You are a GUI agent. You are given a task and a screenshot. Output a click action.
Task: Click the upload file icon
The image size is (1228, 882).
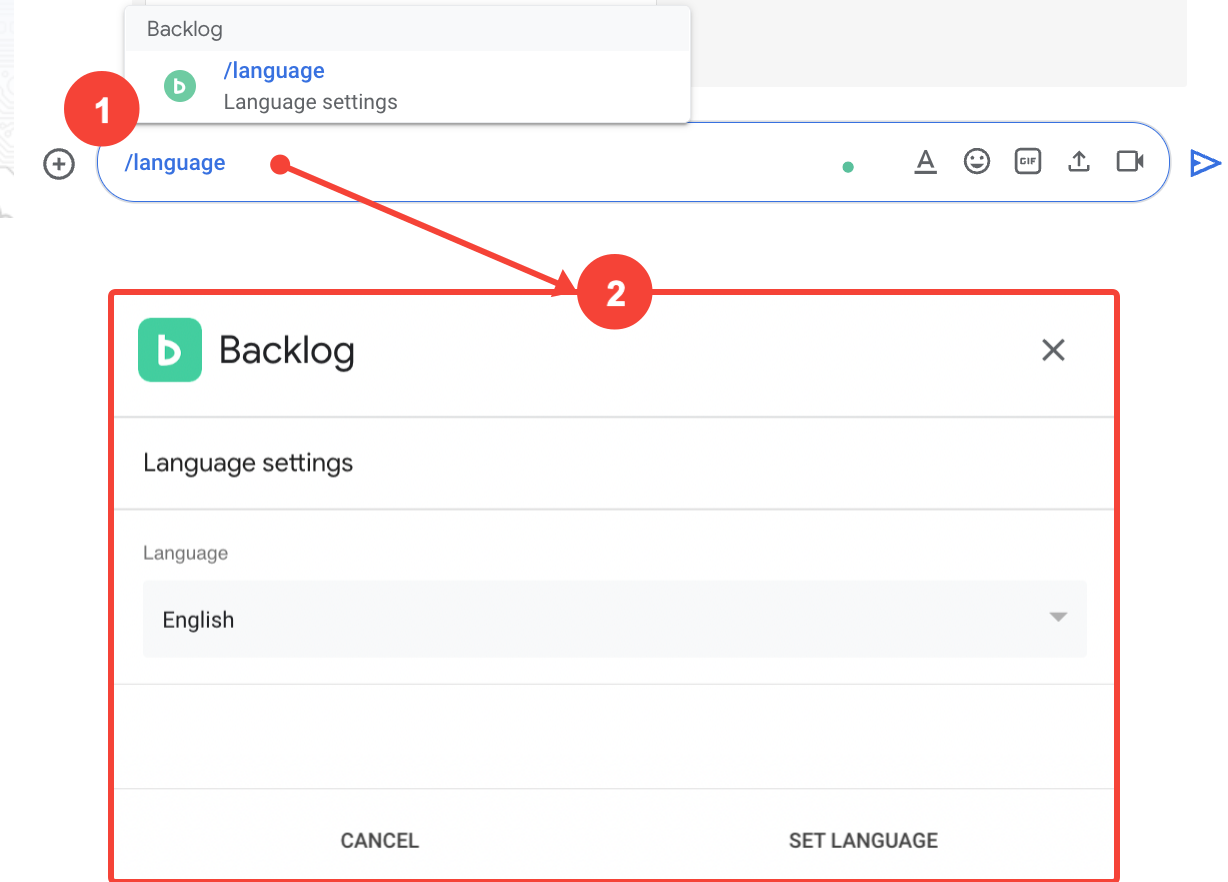point(1079,161)
